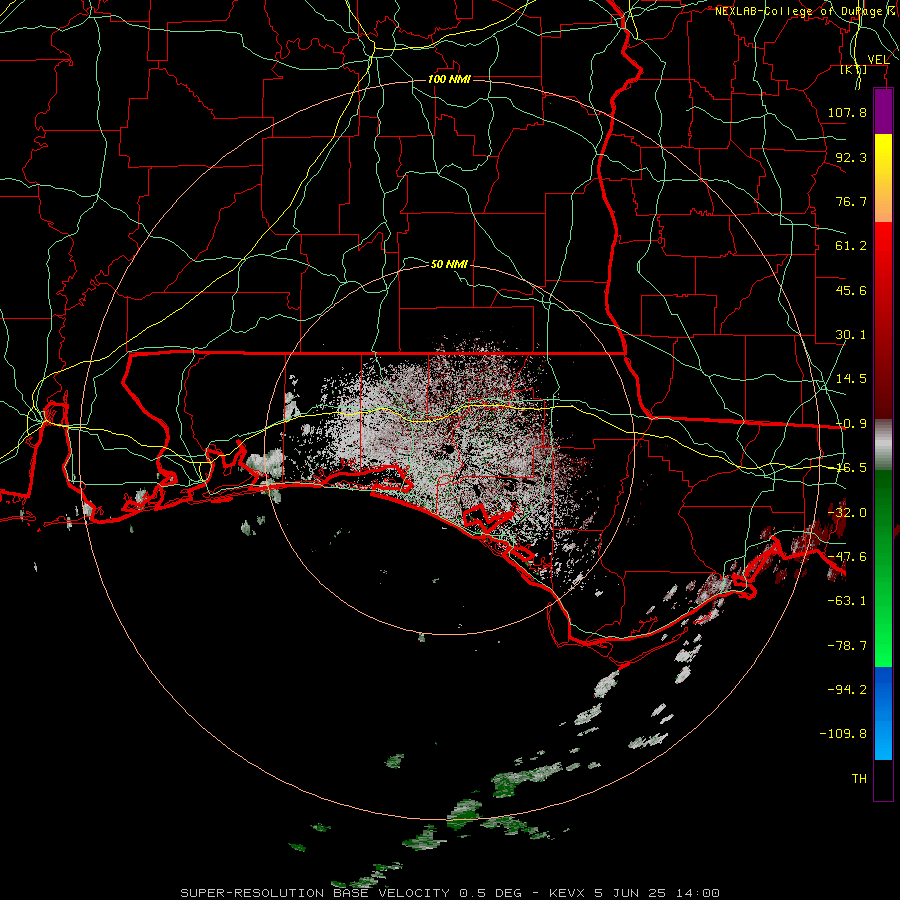Click the -32.0 value on velocity scale

coord(847,513)
